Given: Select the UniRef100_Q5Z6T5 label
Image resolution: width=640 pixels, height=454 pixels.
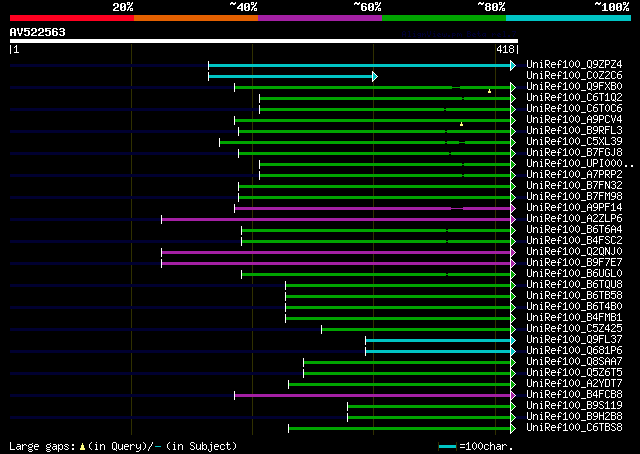Looking at the screenshot, I should (574, 373).
